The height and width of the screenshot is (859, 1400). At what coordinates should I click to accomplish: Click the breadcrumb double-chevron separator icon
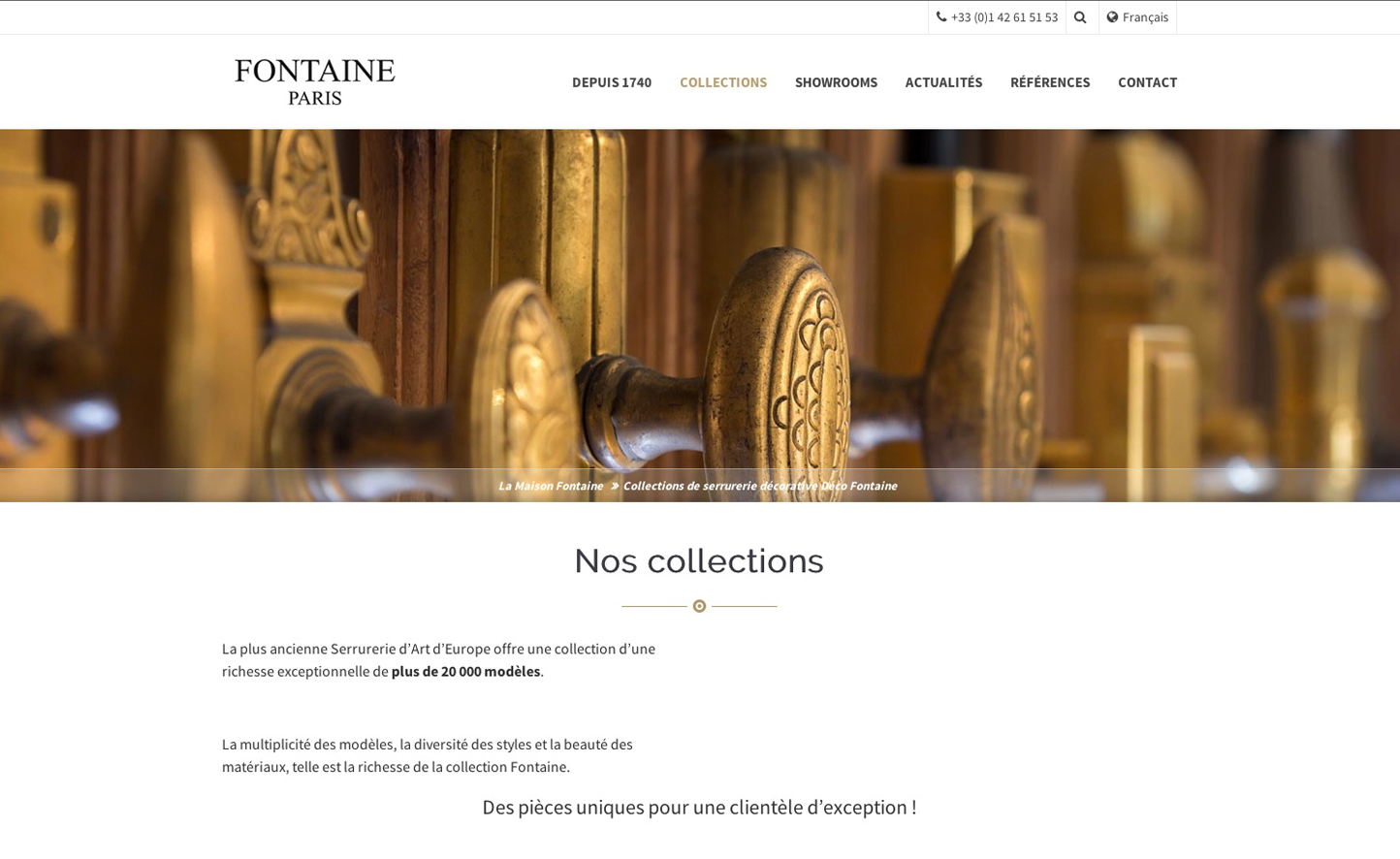point(614,486)
